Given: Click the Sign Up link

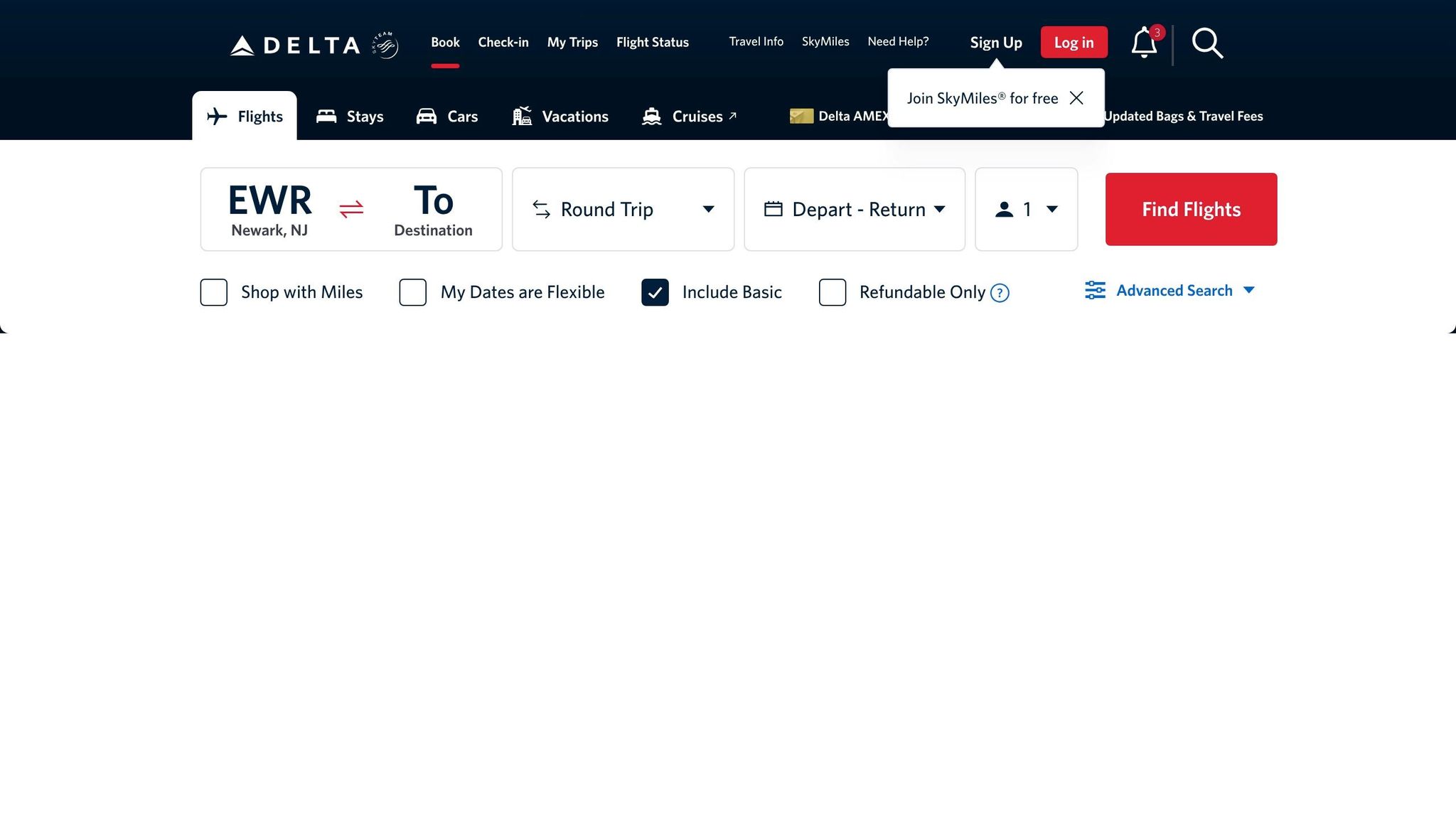Looking at the screenshot, I should [x=996, y=43].
